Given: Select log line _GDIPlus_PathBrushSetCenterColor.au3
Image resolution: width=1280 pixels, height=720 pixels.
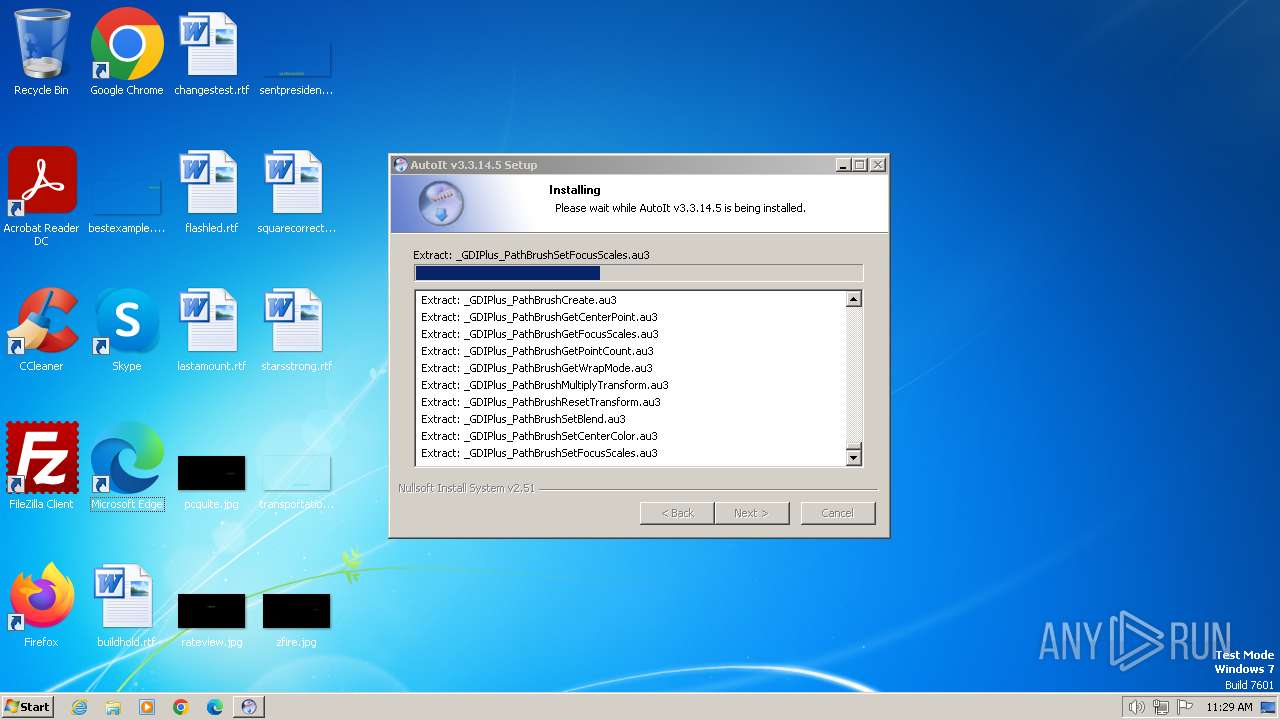Looking at the screenshot, I should [539, 436].
